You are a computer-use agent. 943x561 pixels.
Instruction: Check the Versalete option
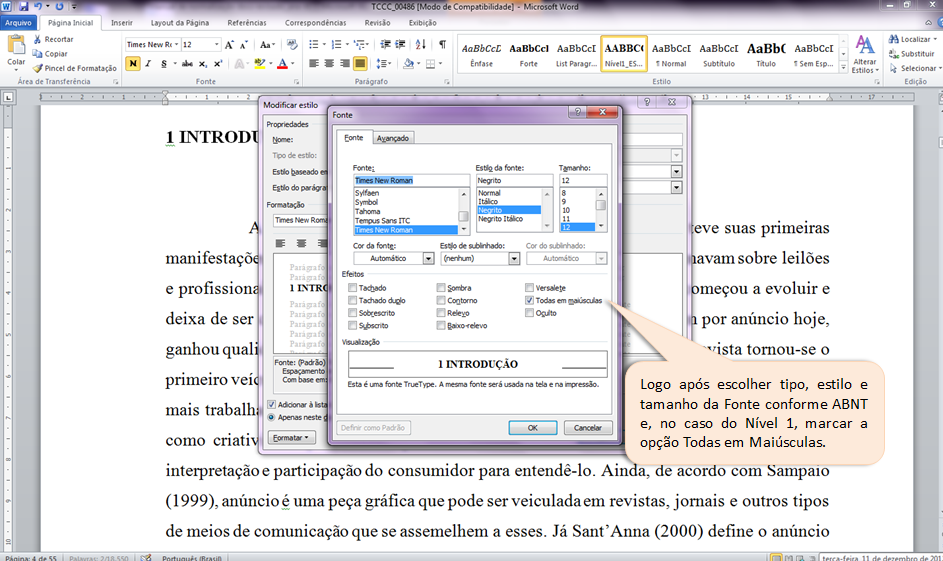529,287
